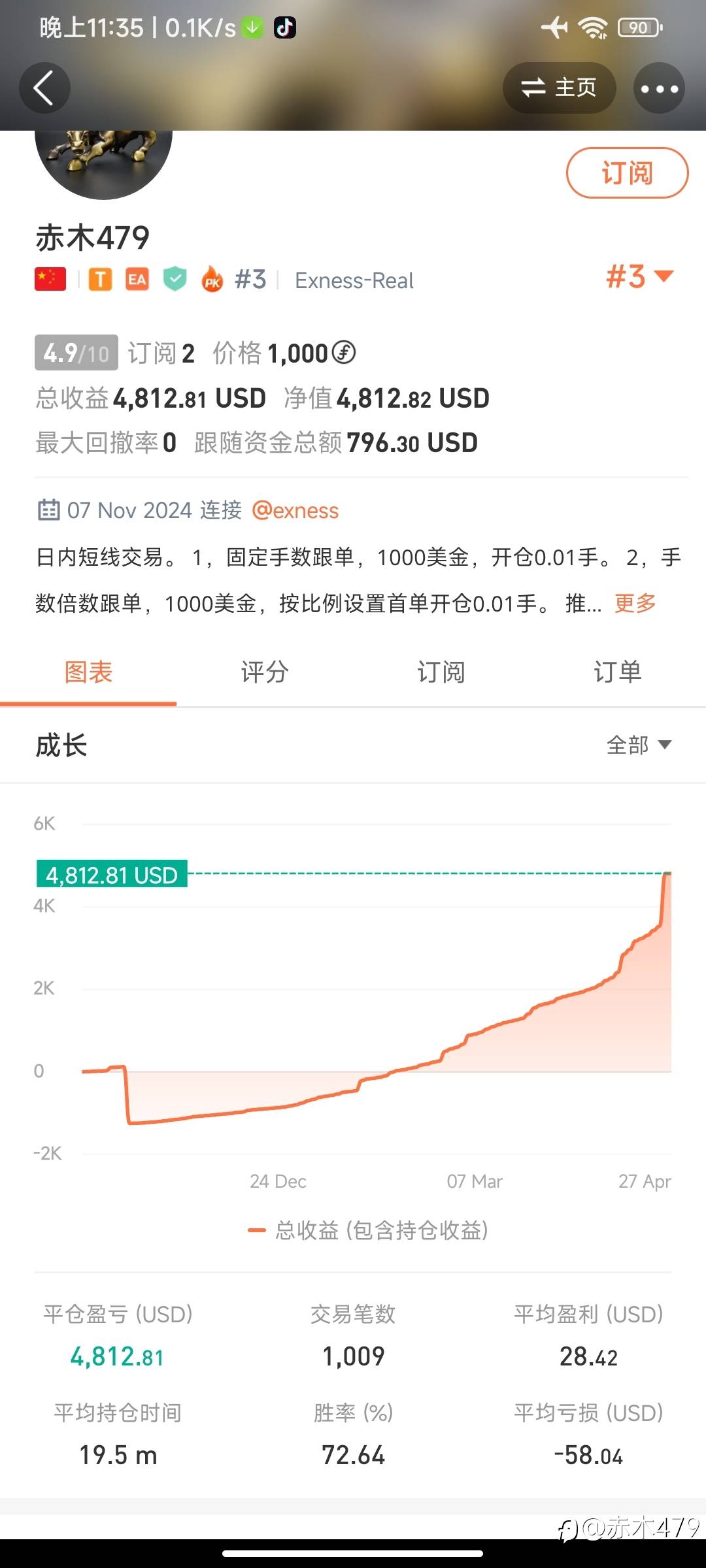Open the three-dots more options menu
Viewport: 706px width, 1568px height.
[659, 88]
